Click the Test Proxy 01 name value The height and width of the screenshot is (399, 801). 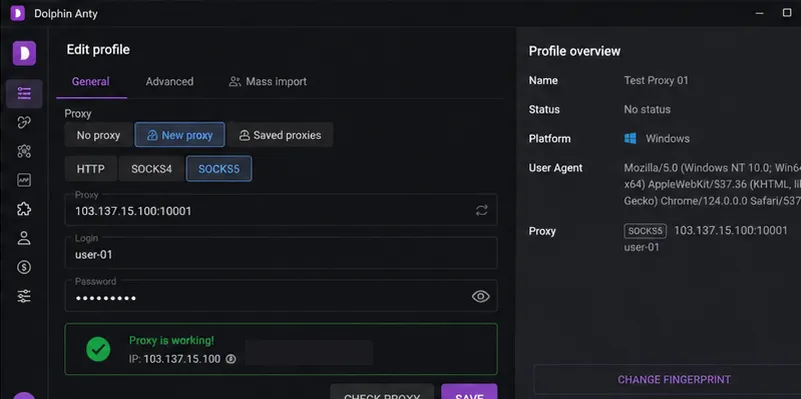click(x=656, y=81)
